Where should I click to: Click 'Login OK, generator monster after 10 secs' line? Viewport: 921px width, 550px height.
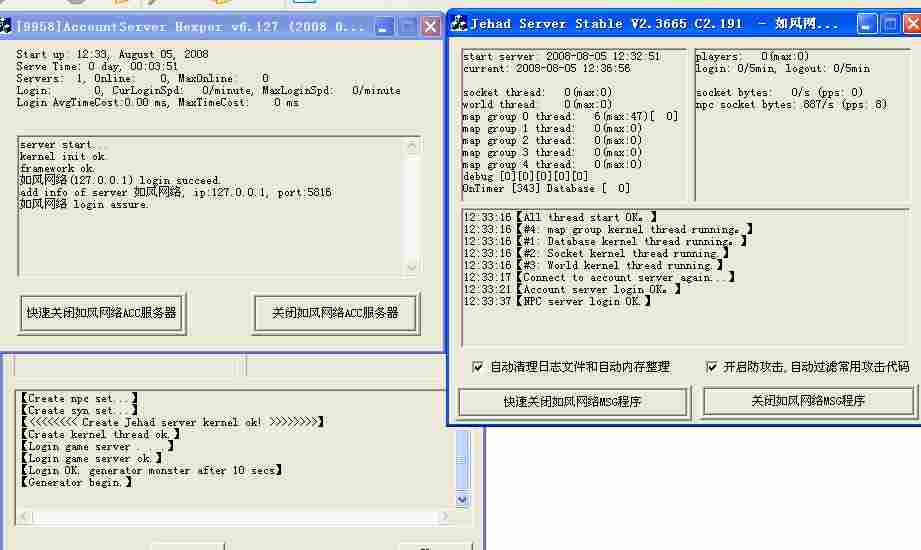[152, 471]
